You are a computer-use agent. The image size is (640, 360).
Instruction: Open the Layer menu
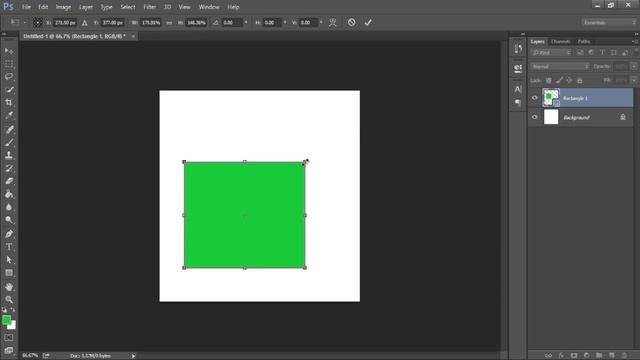pyautogui.click(x=86, y=7)
